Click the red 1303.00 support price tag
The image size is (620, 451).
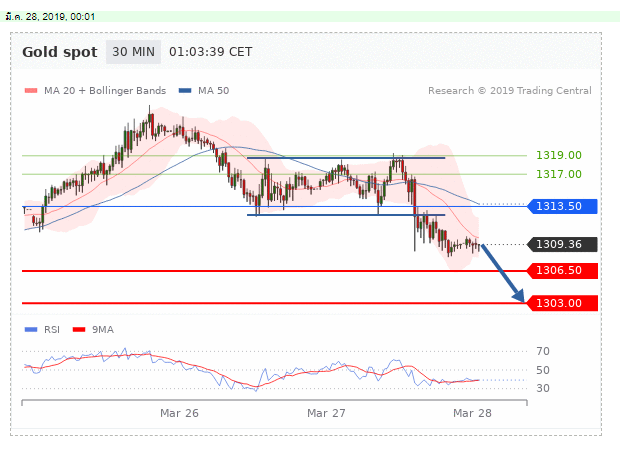562,303
